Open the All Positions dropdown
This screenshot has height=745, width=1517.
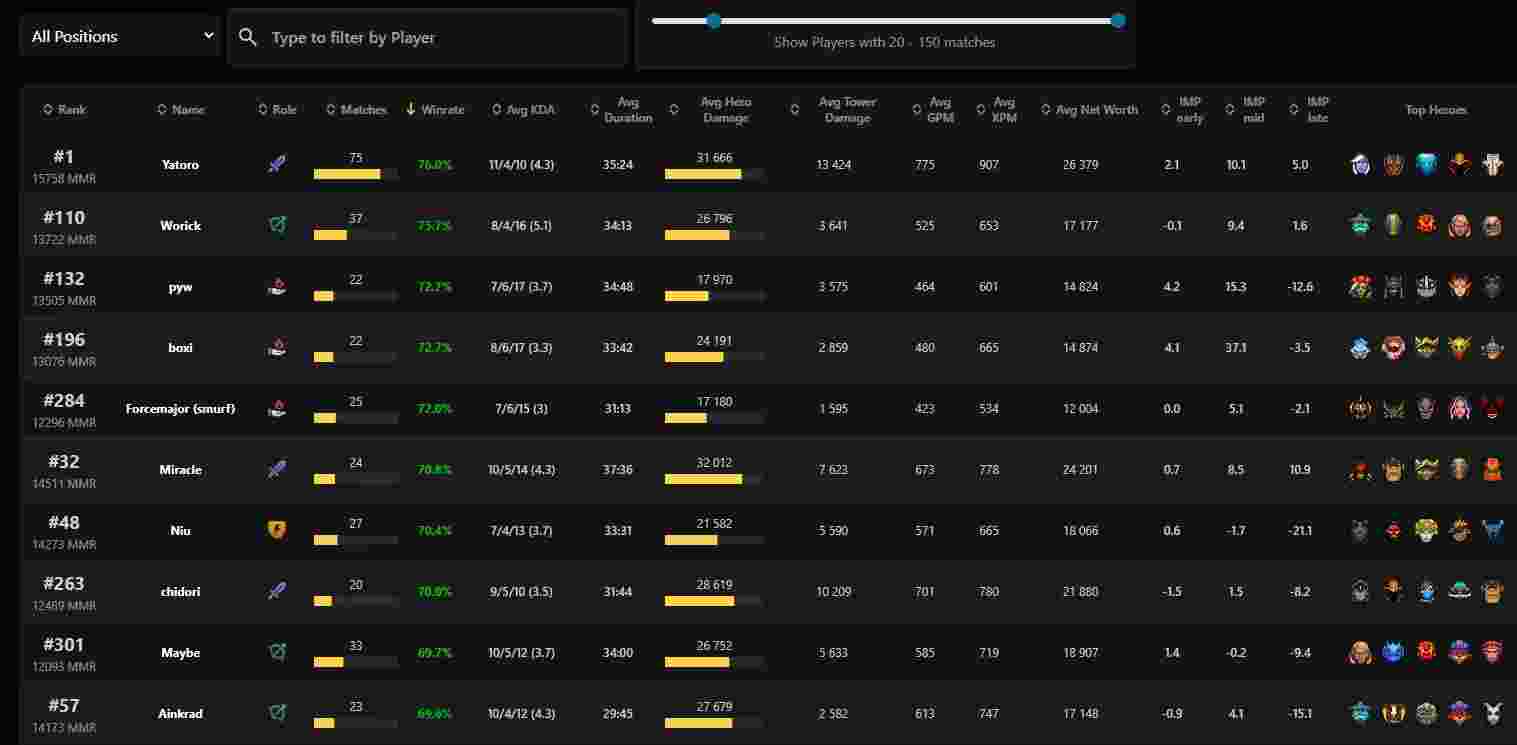[x=120, y=37]
